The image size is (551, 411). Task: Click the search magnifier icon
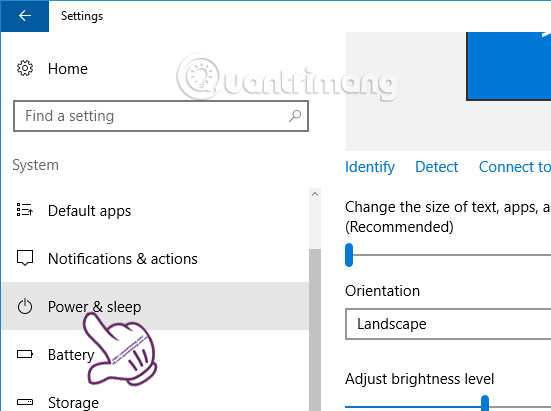pyautogui.click(x=295, y=116)
